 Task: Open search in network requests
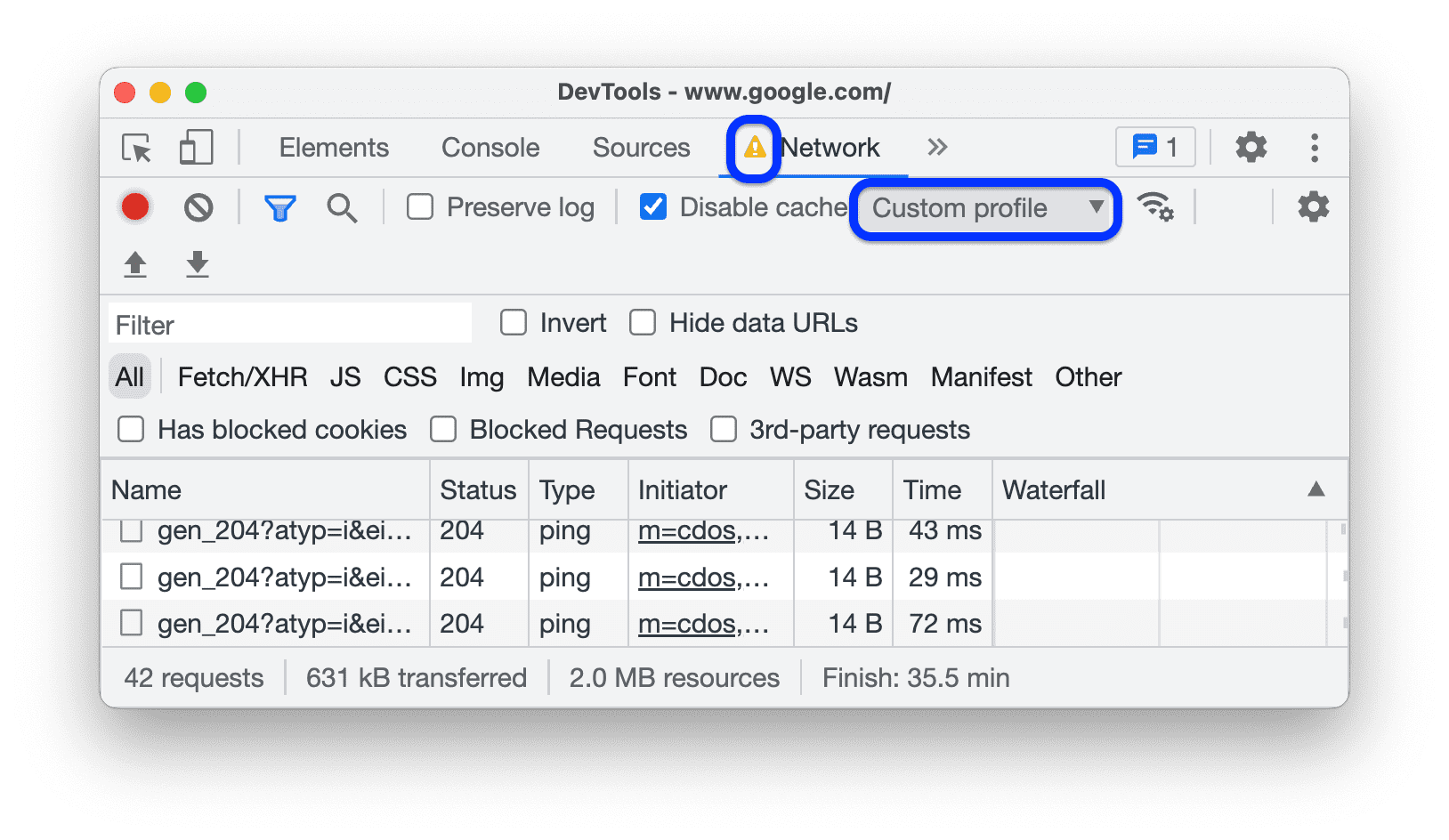coord(342,206)
